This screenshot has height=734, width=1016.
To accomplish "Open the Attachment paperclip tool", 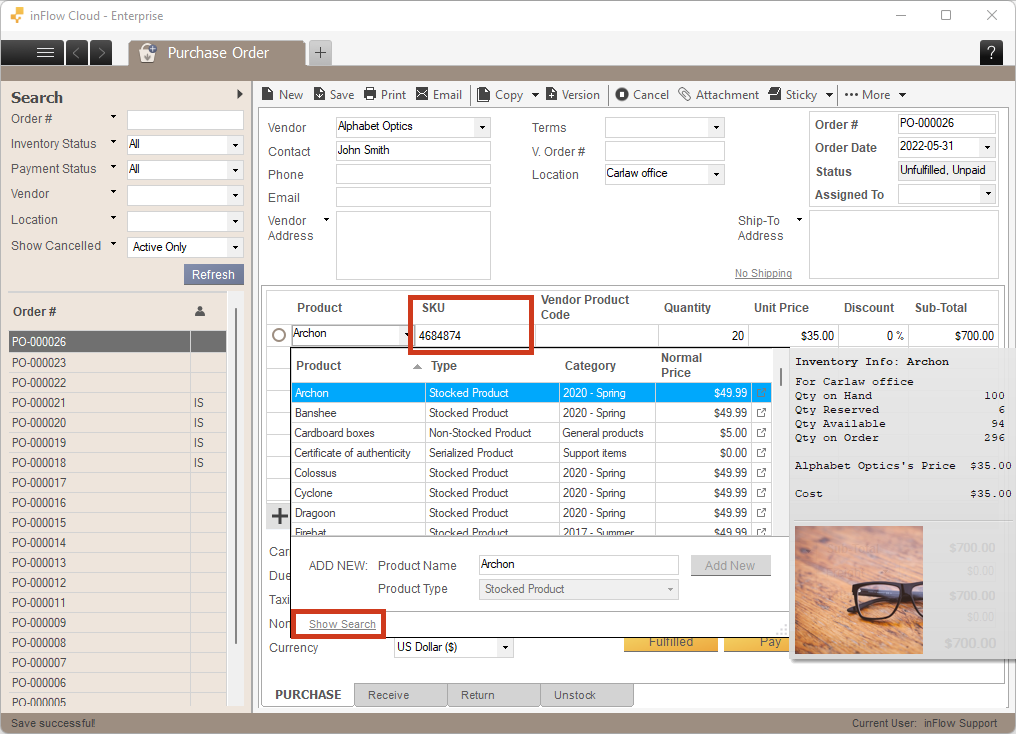I will click(684, 94).
